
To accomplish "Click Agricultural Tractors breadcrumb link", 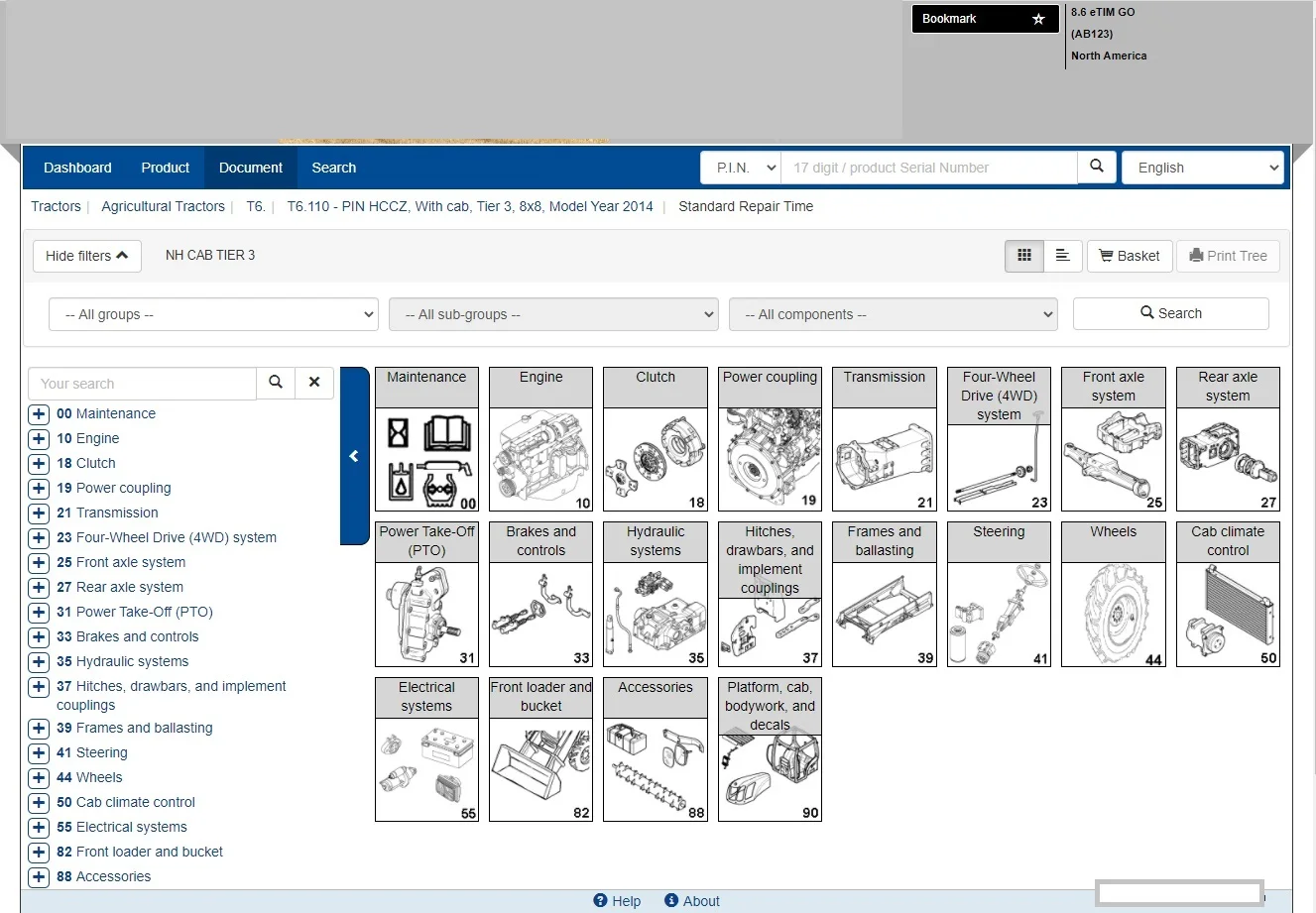I will (x=163, y=206).
